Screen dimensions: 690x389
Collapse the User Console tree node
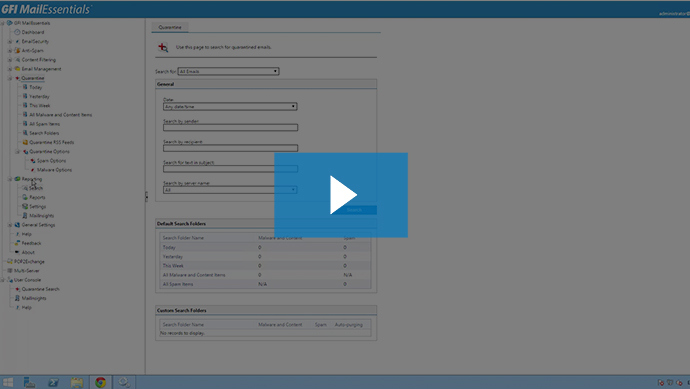coord(2,280)
